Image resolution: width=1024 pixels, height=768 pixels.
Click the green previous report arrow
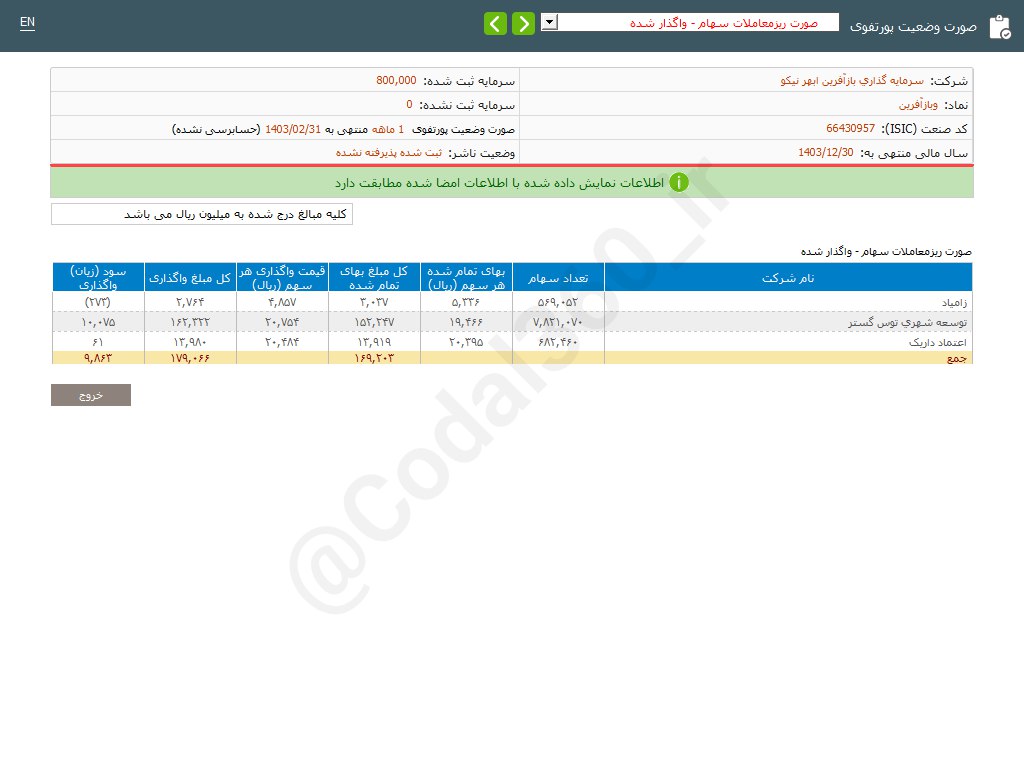(x=495, y=22)
